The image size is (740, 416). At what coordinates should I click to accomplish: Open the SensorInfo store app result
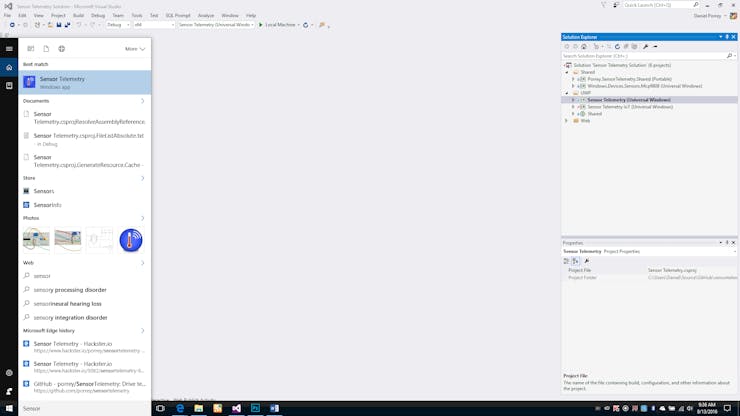click(x=85, y=205)
